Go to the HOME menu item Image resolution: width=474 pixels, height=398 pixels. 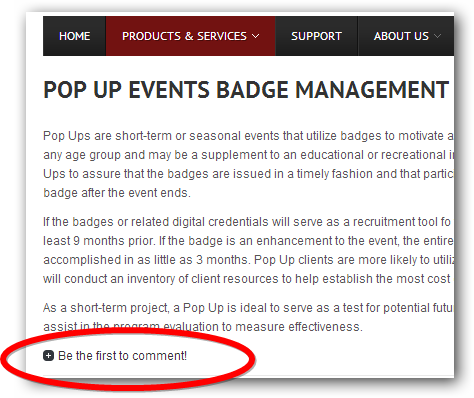coord(74,36)
